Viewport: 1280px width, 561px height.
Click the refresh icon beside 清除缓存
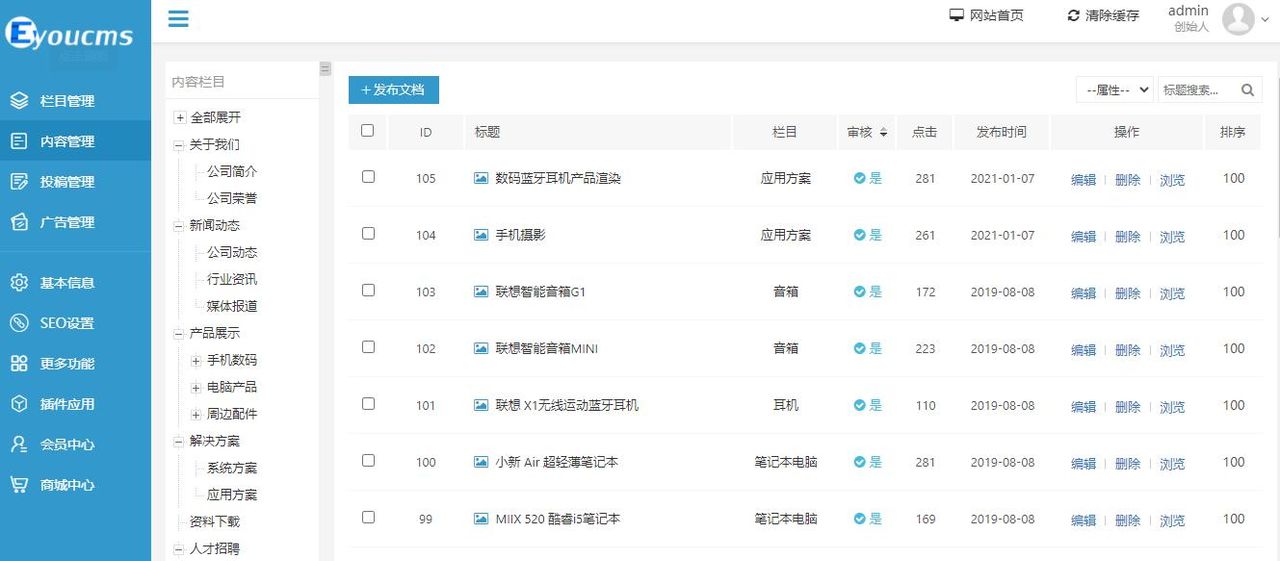pyautogui.click(x=1074, y=15)
